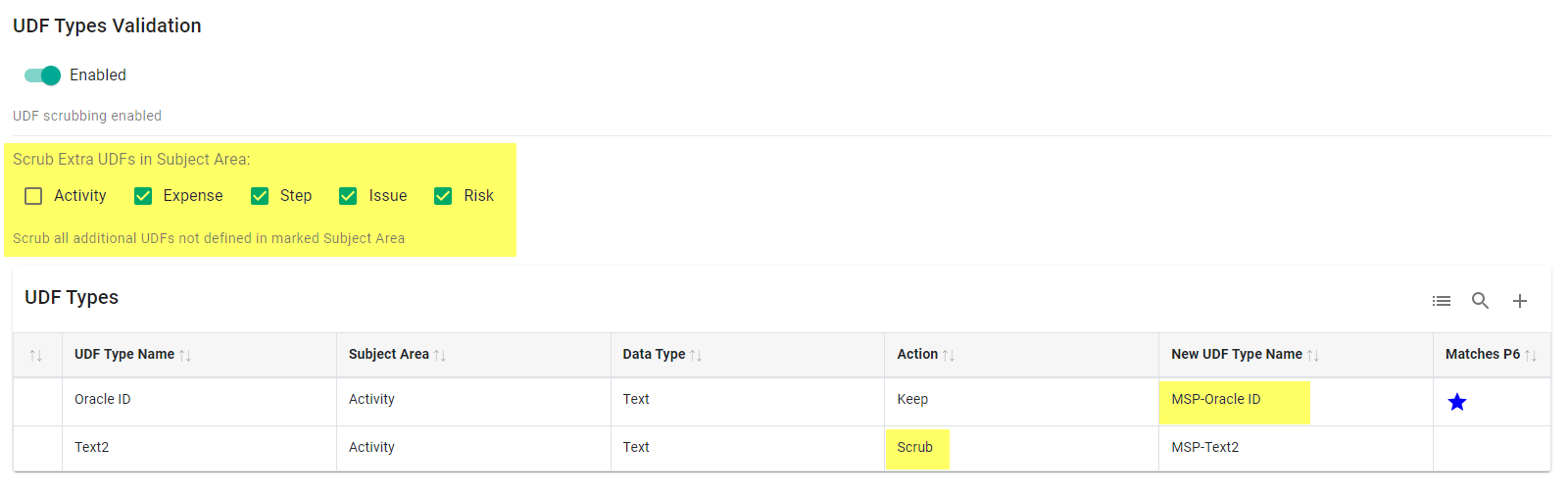The image size is (1568, 495).
Task: Uncheck the Step checkbox
Action: tap(260, 196)
